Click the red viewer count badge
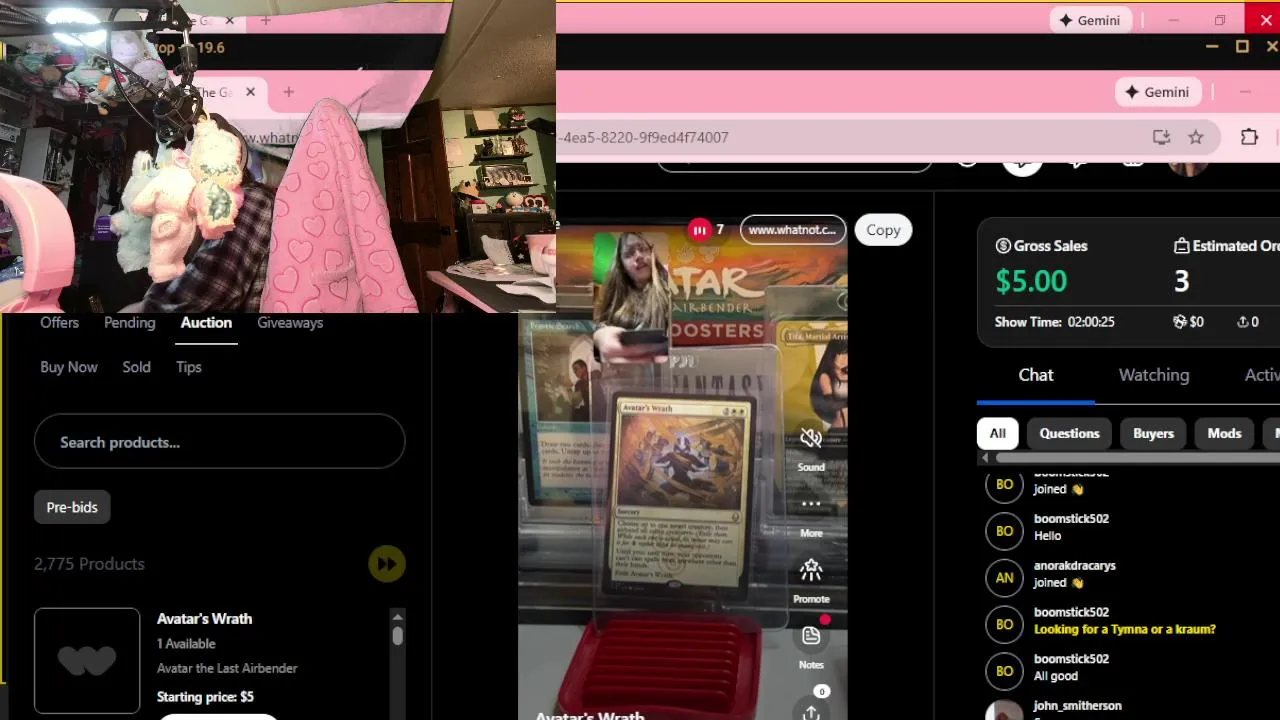1280x720 pixels. pos(699,230)
